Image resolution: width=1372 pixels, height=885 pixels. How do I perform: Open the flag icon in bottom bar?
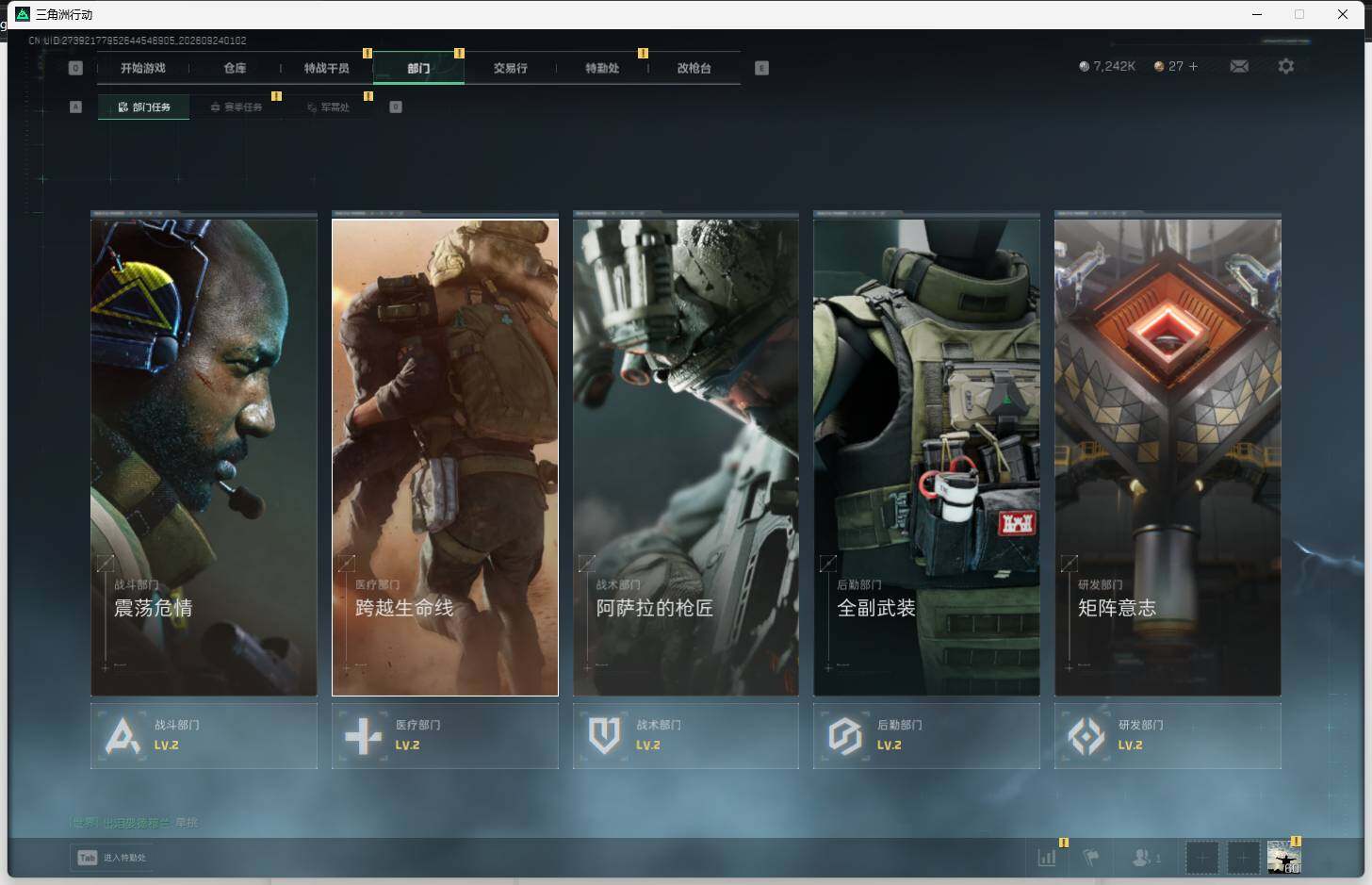click(1091, 858)
